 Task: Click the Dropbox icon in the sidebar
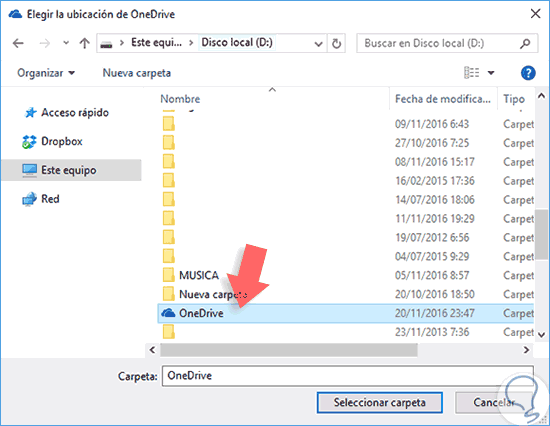coord(29,142)
